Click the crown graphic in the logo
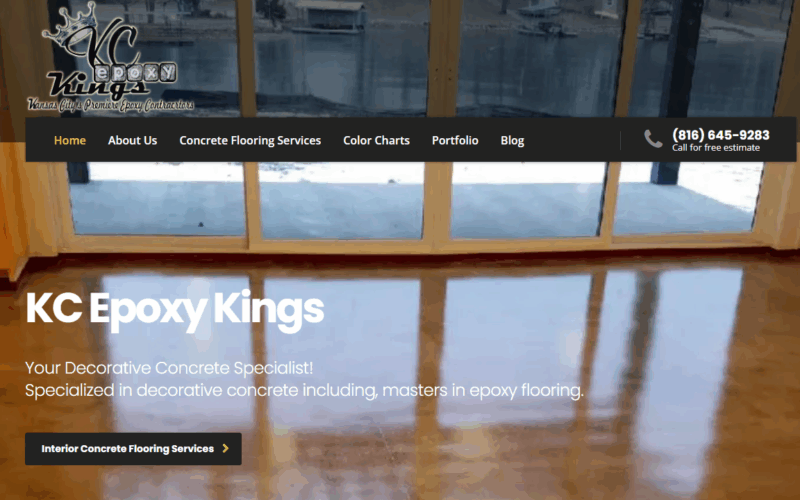Image resolution: width=800 pixels, height=500 pixels. (x=71, y=24)
